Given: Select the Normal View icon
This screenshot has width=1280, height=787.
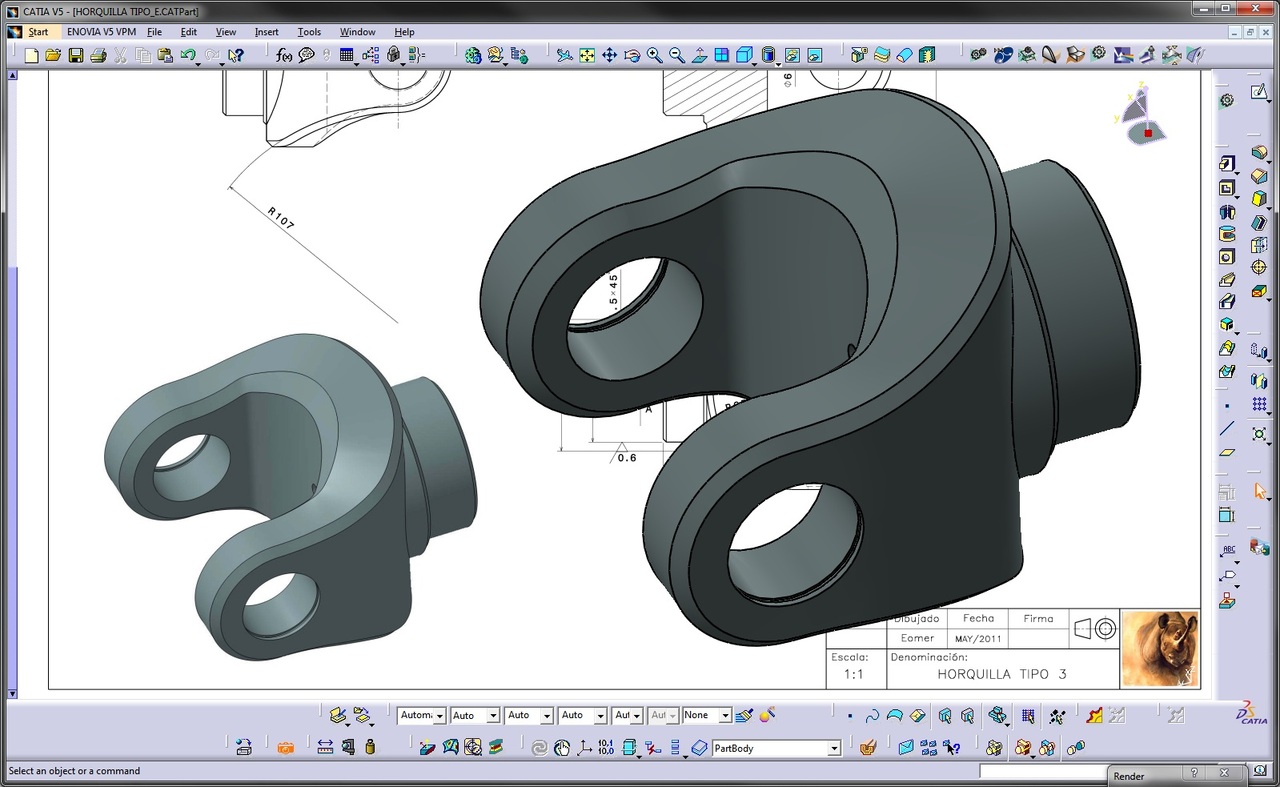Looking at the screenshot, I should pyautogui.click(x=700, y=55).
